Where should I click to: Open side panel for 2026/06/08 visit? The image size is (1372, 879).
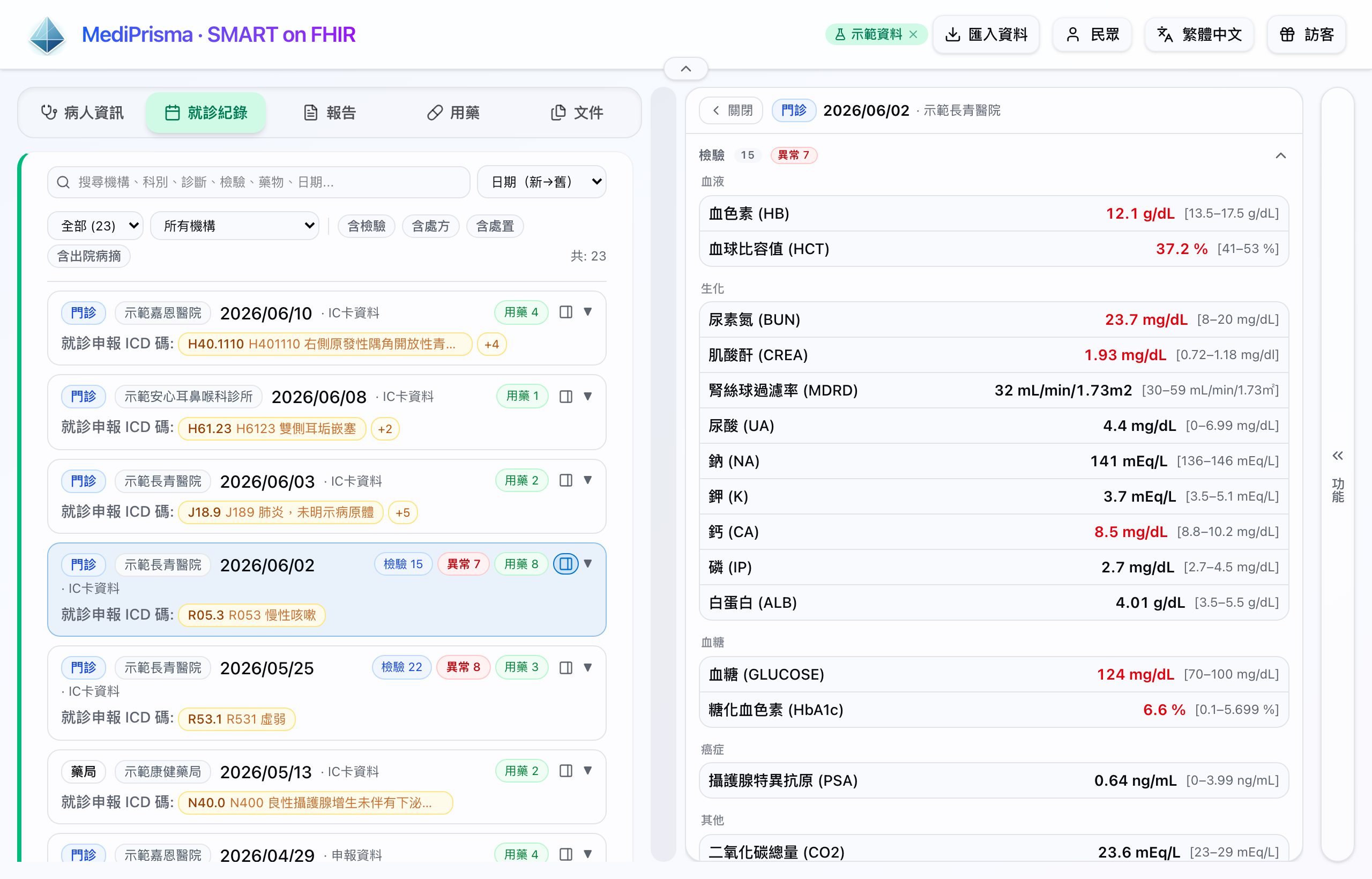pos(565,396)
